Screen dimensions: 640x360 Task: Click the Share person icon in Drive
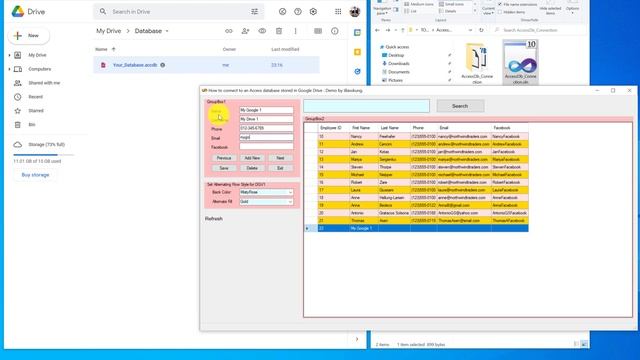[245, 31]
